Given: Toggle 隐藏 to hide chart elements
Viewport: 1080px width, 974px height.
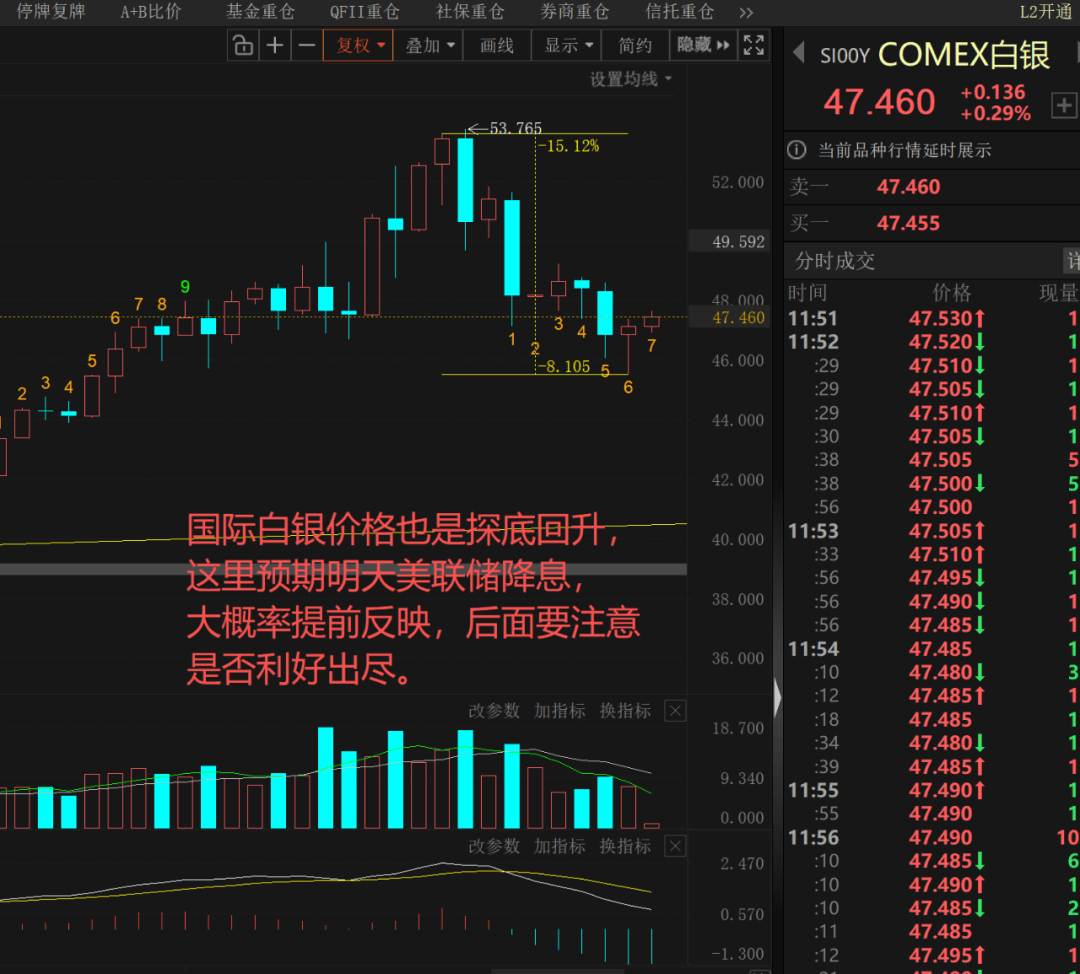Looking at the screenshot, I should 695,45.
